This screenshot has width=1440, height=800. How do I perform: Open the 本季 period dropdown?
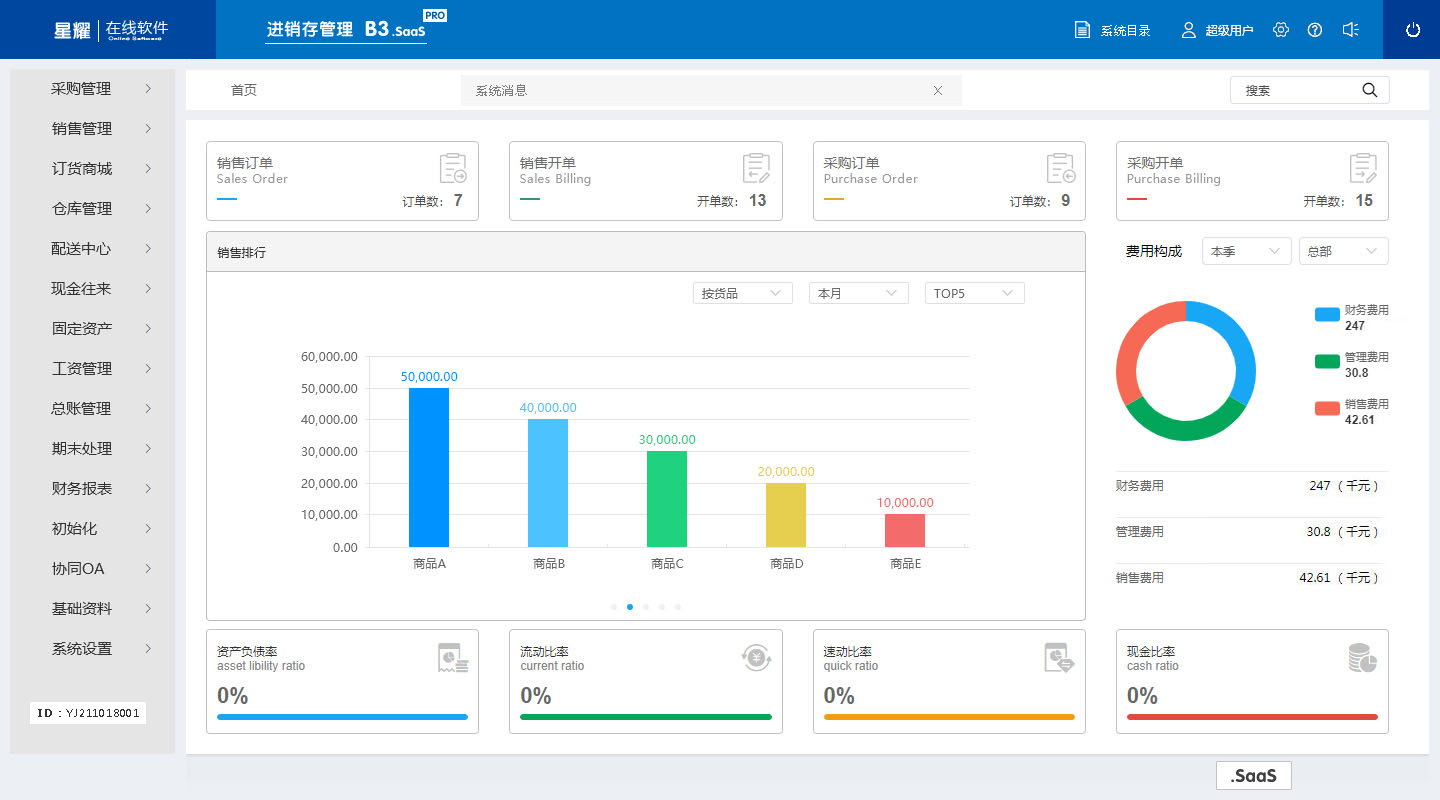point(1246,252)
